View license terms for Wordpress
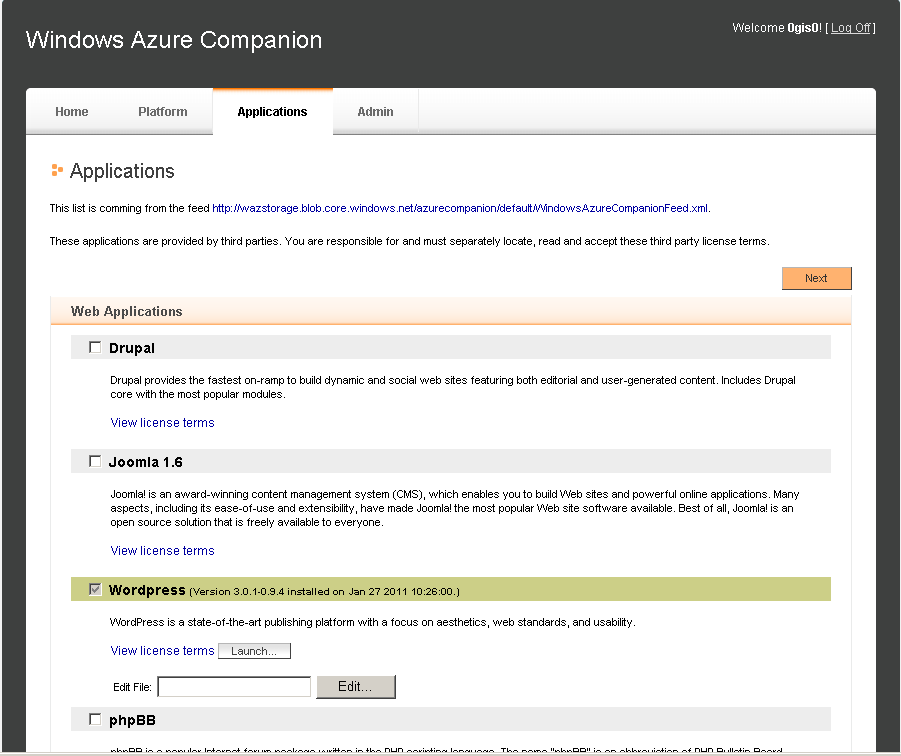 (162, 651)
